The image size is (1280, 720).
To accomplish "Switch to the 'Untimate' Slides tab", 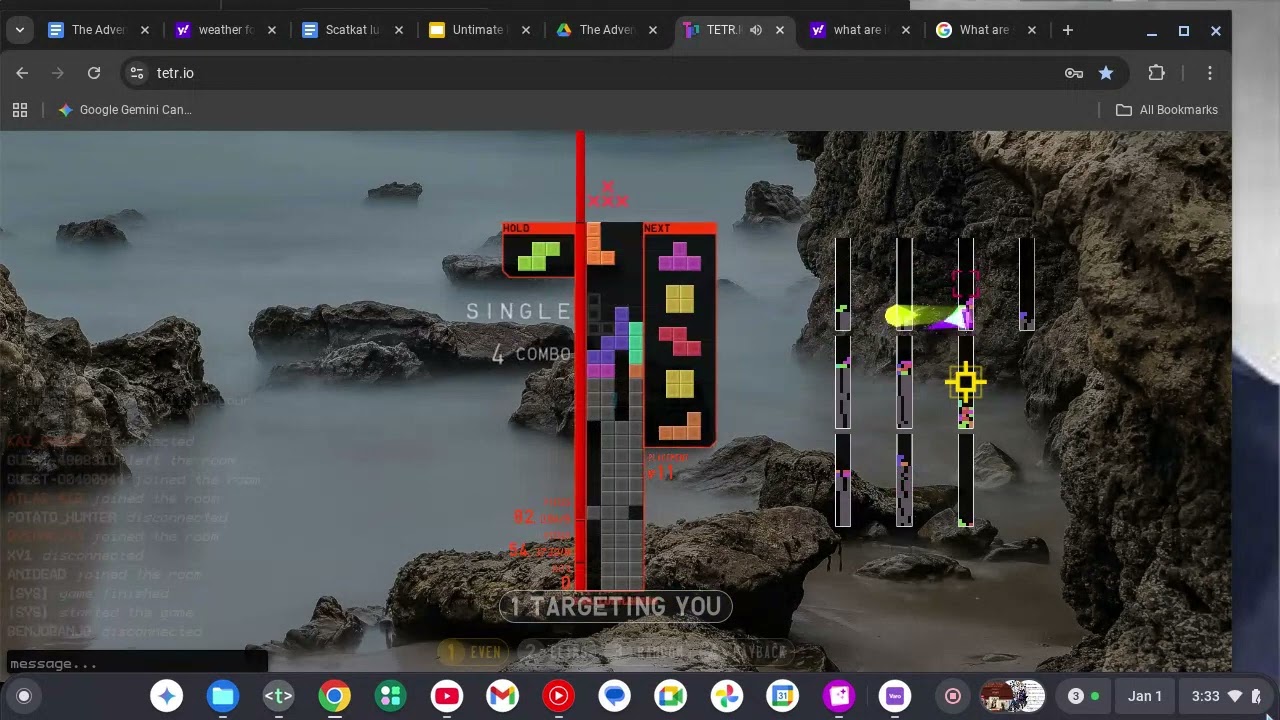I will [x=480, y=30].
